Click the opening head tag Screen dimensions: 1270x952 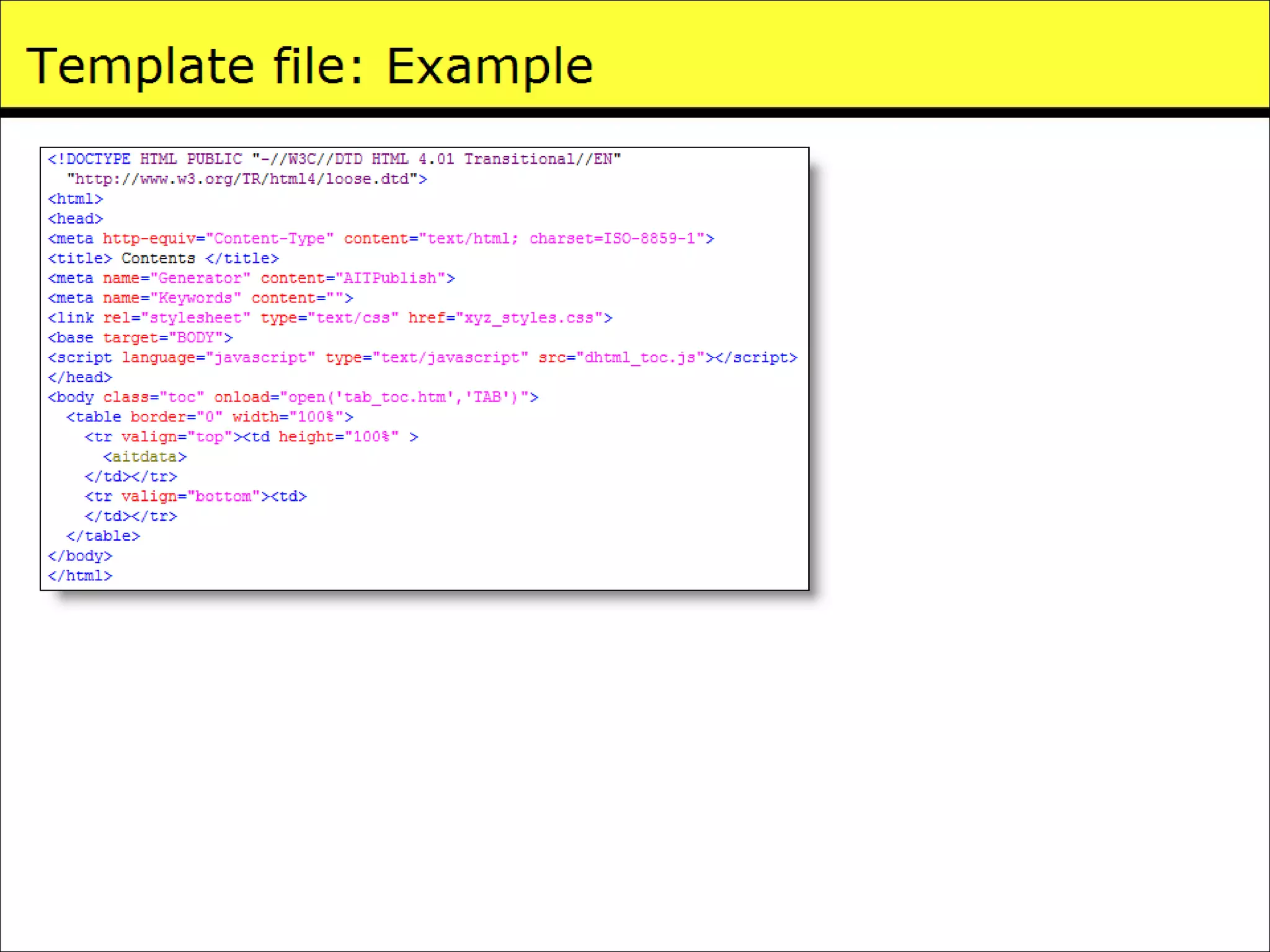75,219
